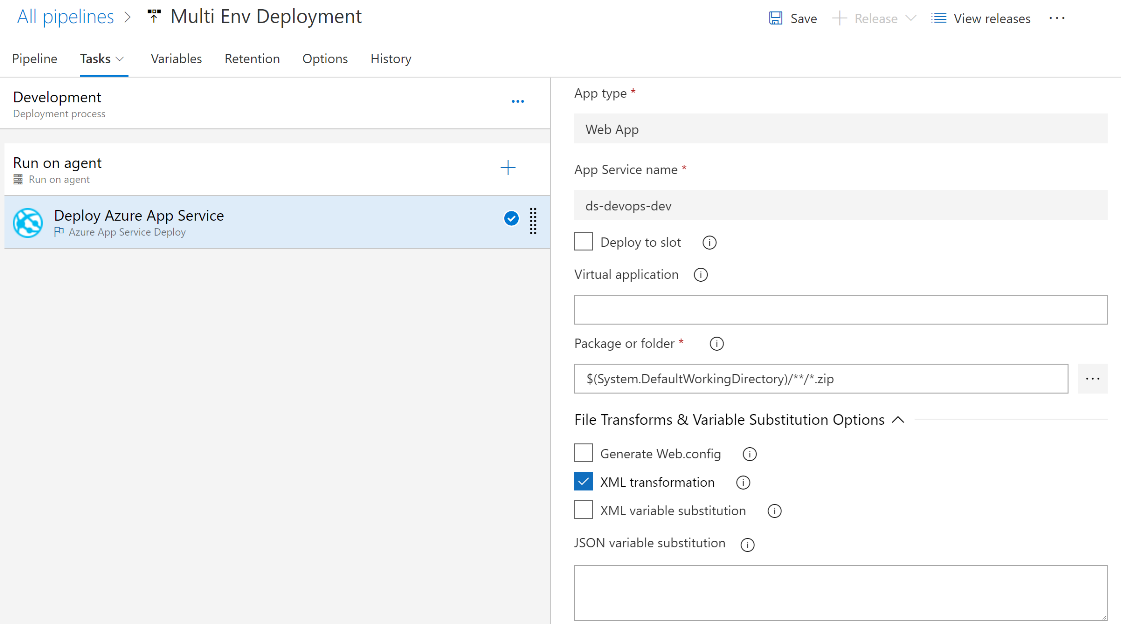
Task: Click the Package or folder info icon
Action: click(716, 344)
